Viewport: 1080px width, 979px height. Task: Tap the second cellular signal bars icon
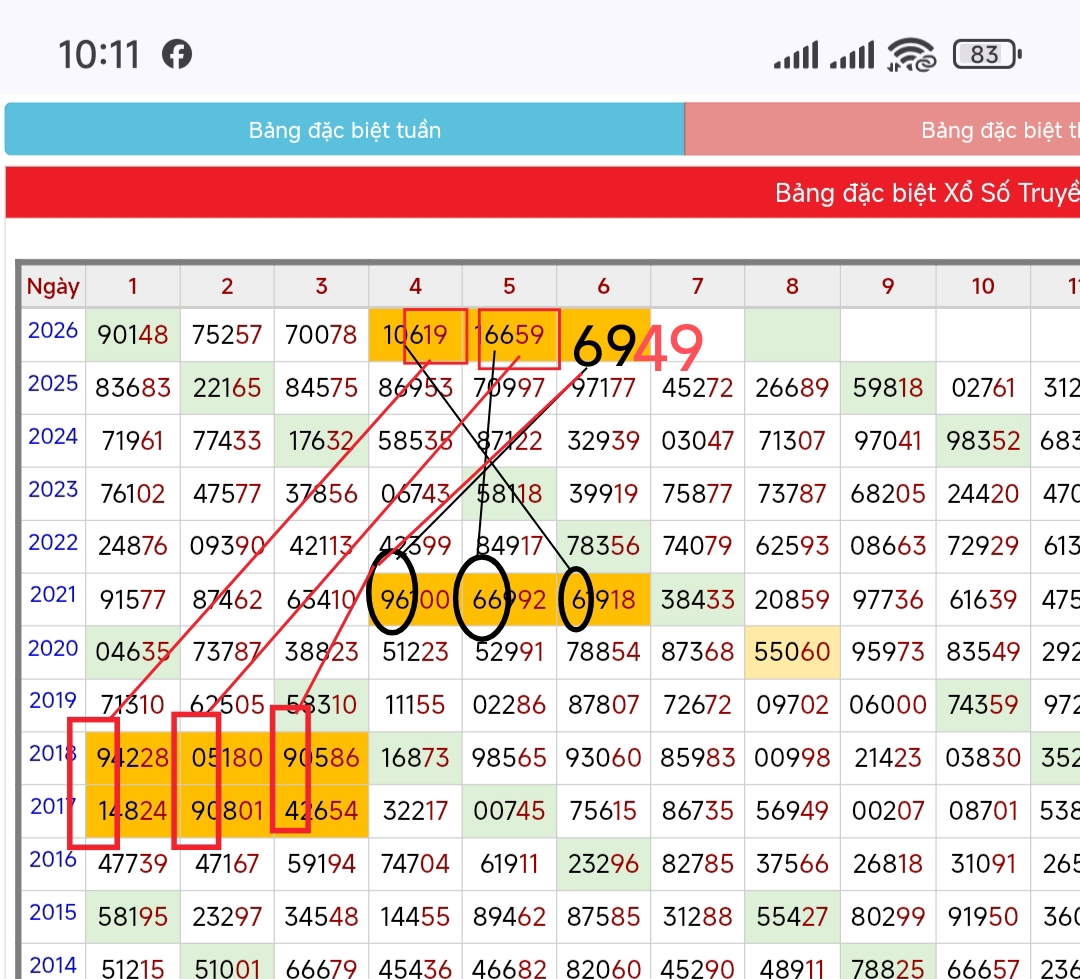pyautogui.click(x=852, y=55)
